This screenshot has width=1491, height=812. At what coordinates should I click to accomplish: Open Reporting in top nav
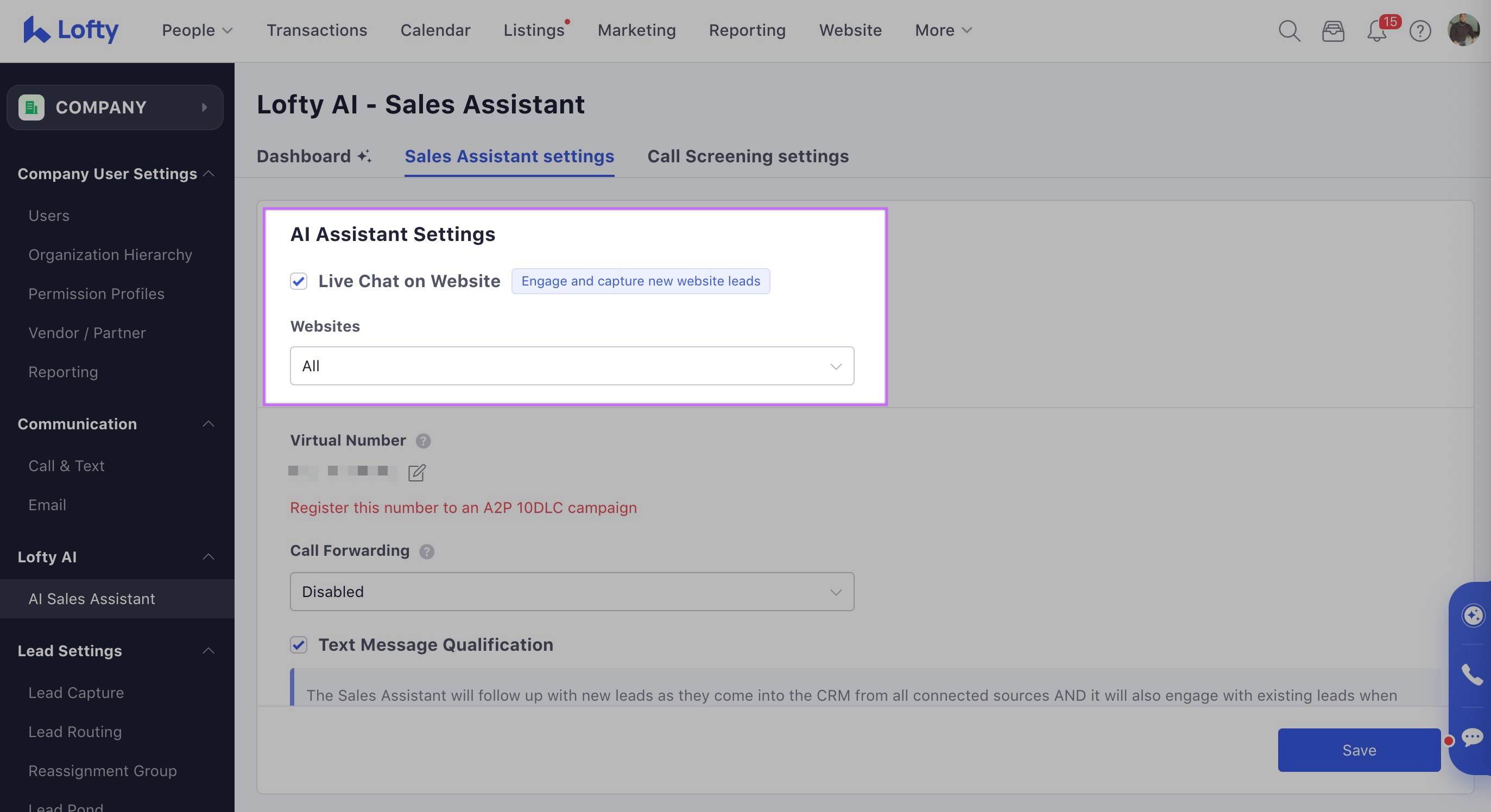pos(747,30)
